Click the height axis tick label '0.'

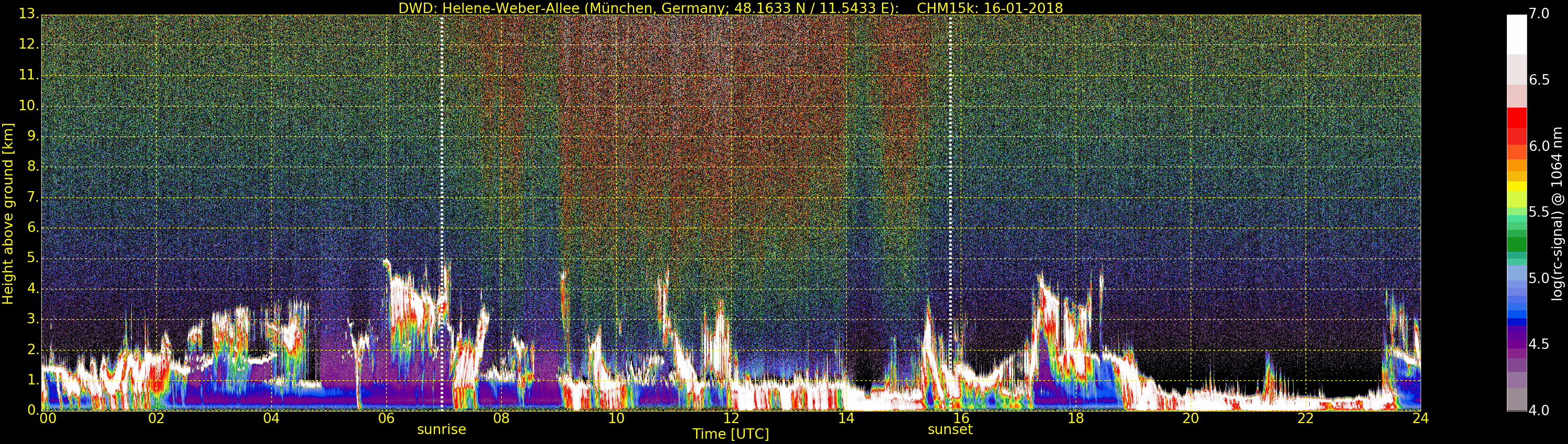pos(33,410)
